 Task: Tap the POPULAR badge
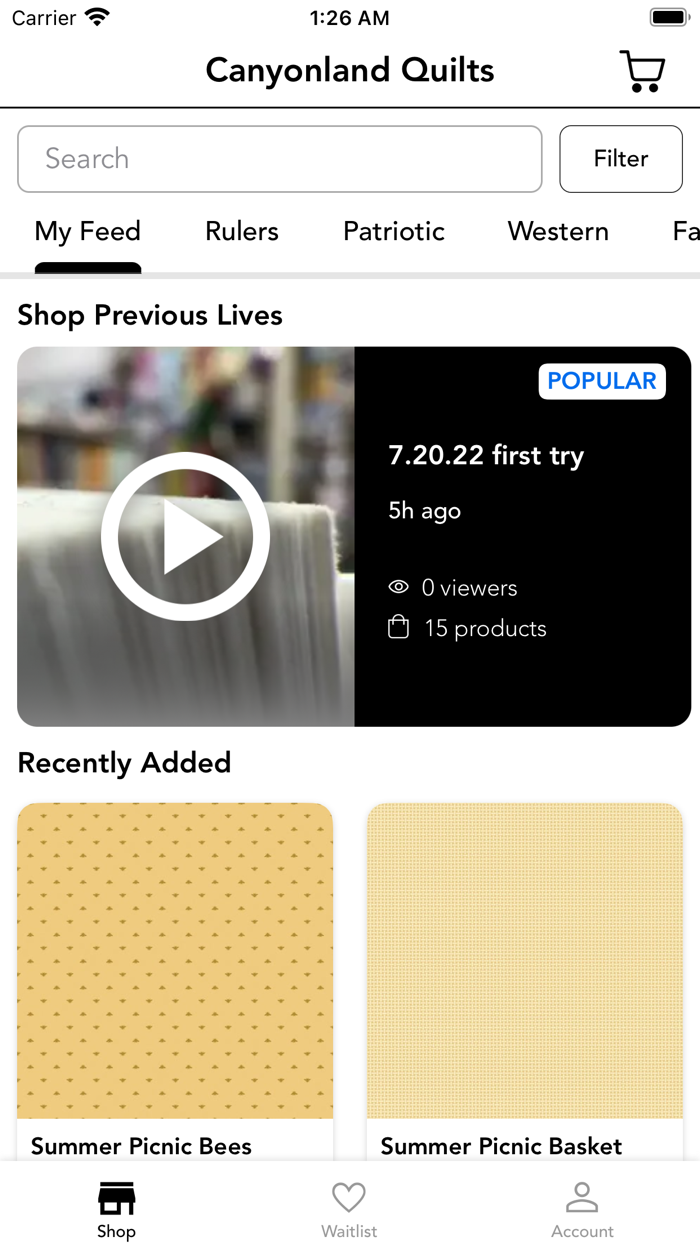(x=602, y=381)
